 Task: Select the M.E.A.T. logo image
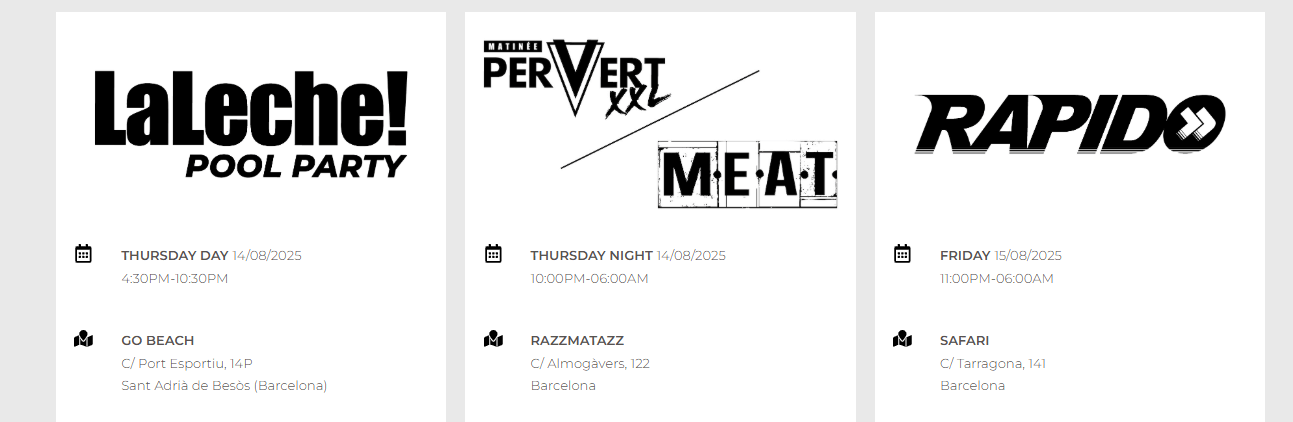point(747,174)
